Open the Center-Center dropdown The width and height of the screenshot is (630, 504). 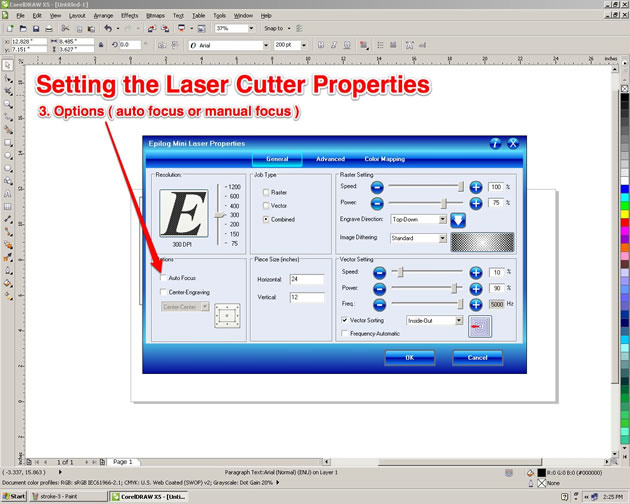pyautogui.click(x=205, y=307)
